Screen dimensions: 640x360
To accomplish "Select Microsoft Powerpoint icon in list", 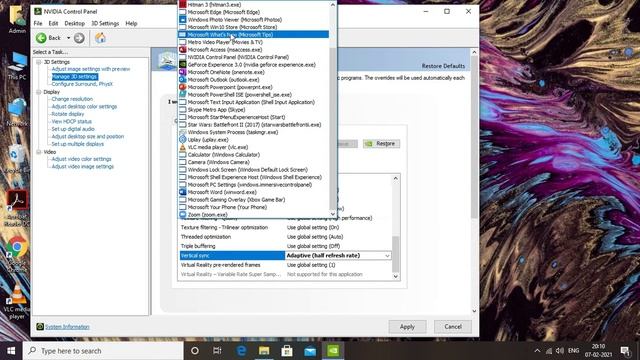I will click(x=182, y=87).
